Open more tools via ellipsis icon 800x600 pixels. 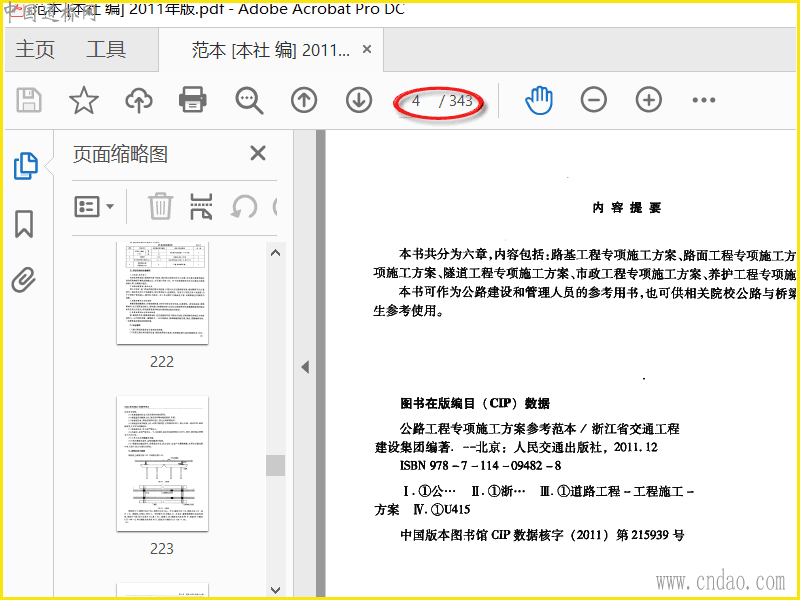click(x=704, y=100)
